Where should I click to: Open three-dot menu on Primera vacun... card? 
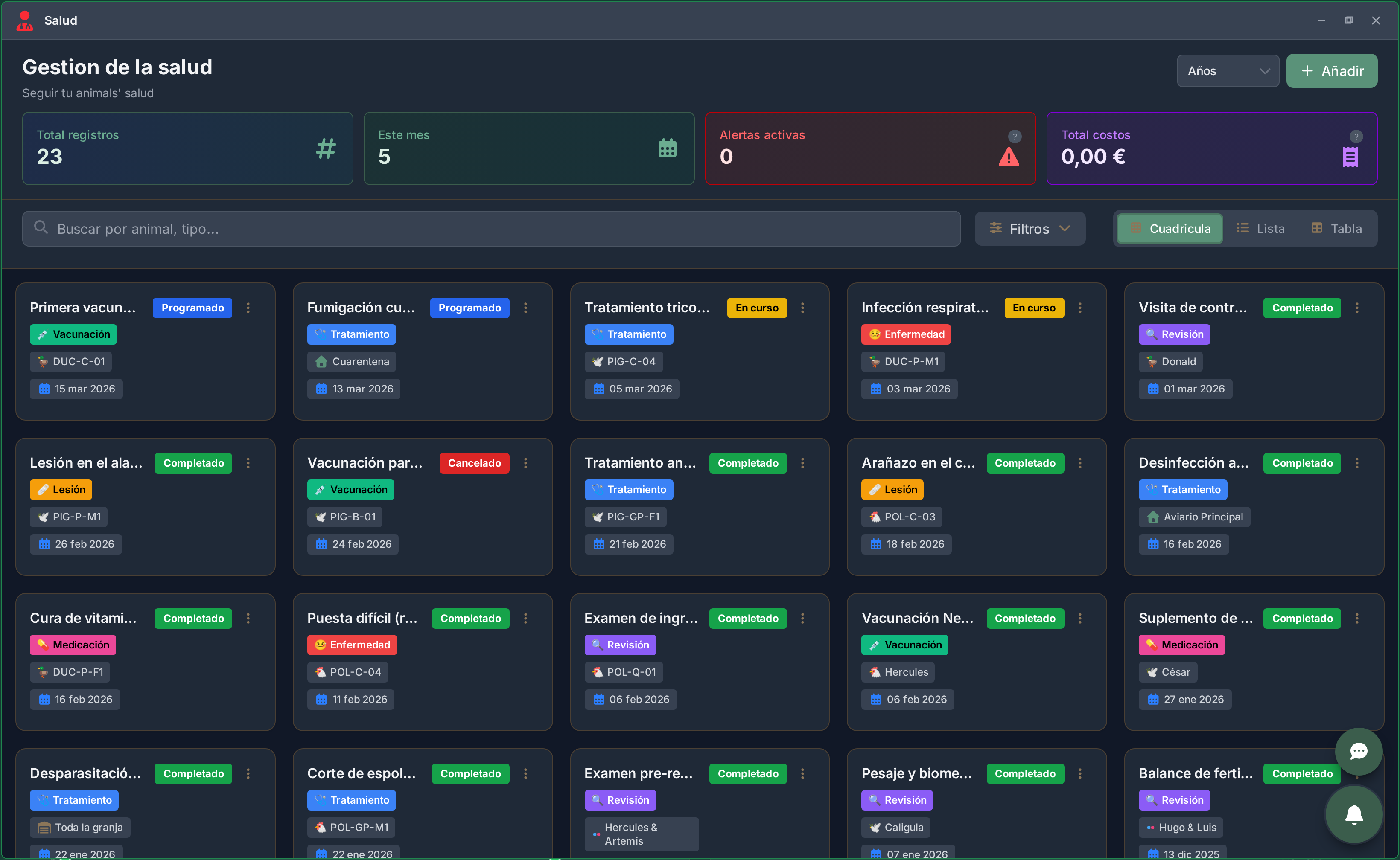248,308
